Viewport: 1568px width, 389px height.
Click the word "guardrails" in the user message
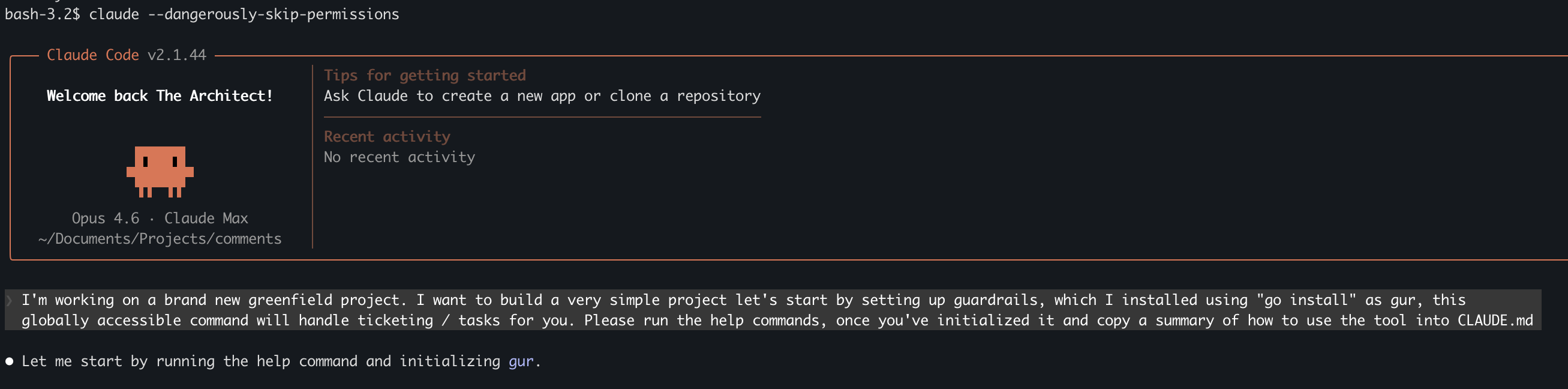(995, 300)
